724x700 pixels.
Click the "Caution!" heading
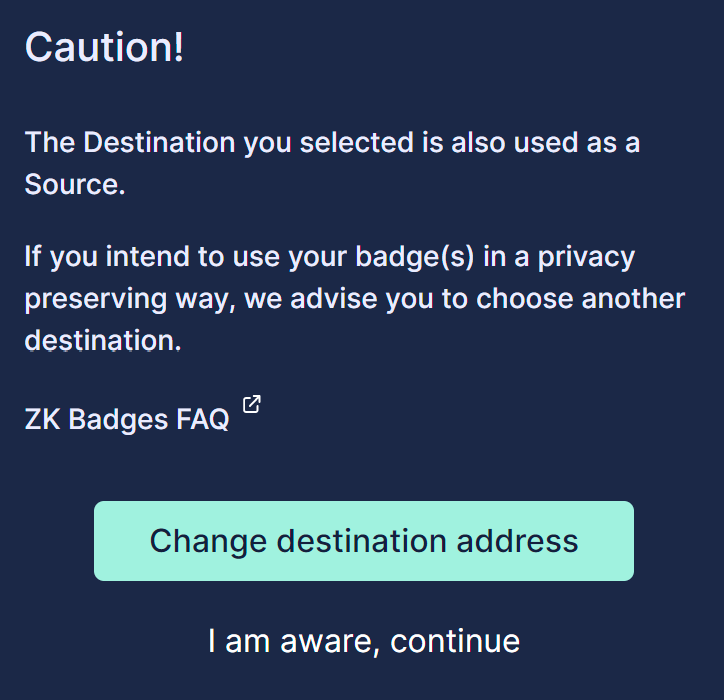[x=104, y=47]
